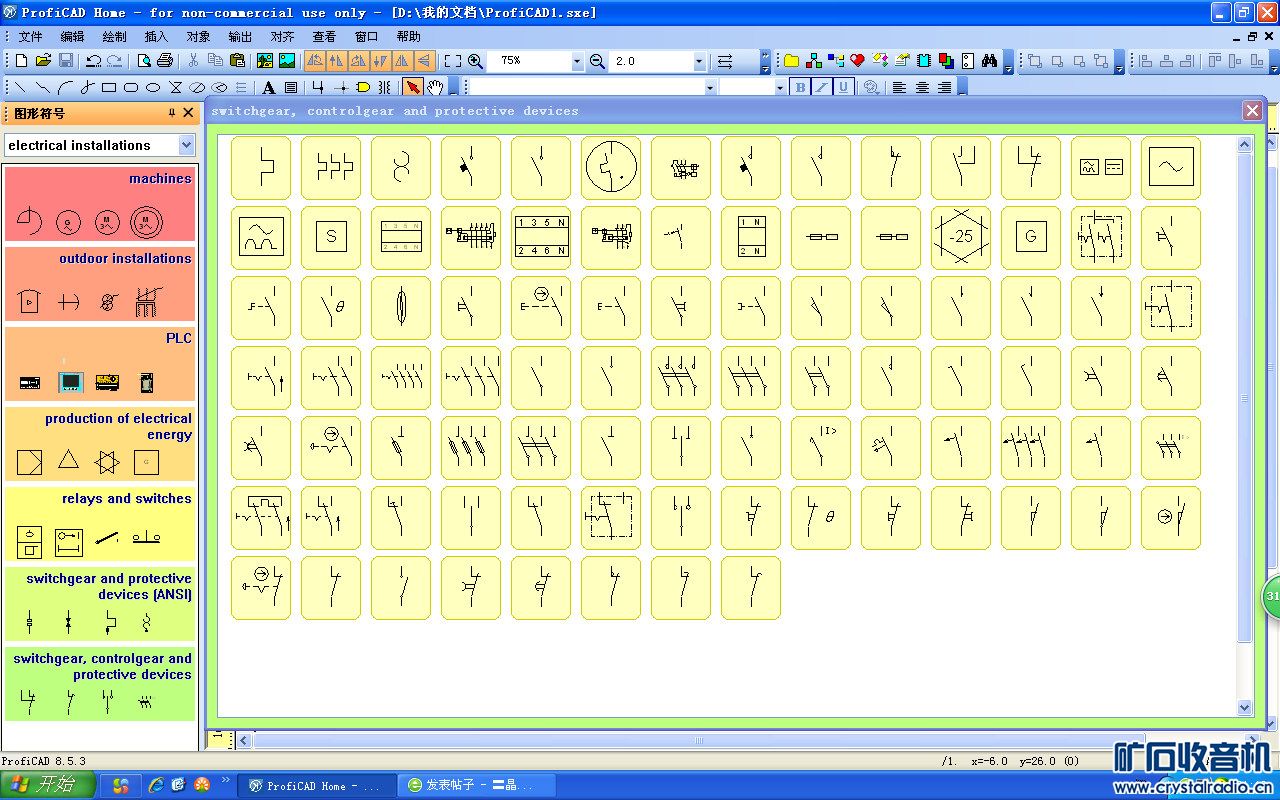Open the 编辑 (Edit) menu

point(72,37)
